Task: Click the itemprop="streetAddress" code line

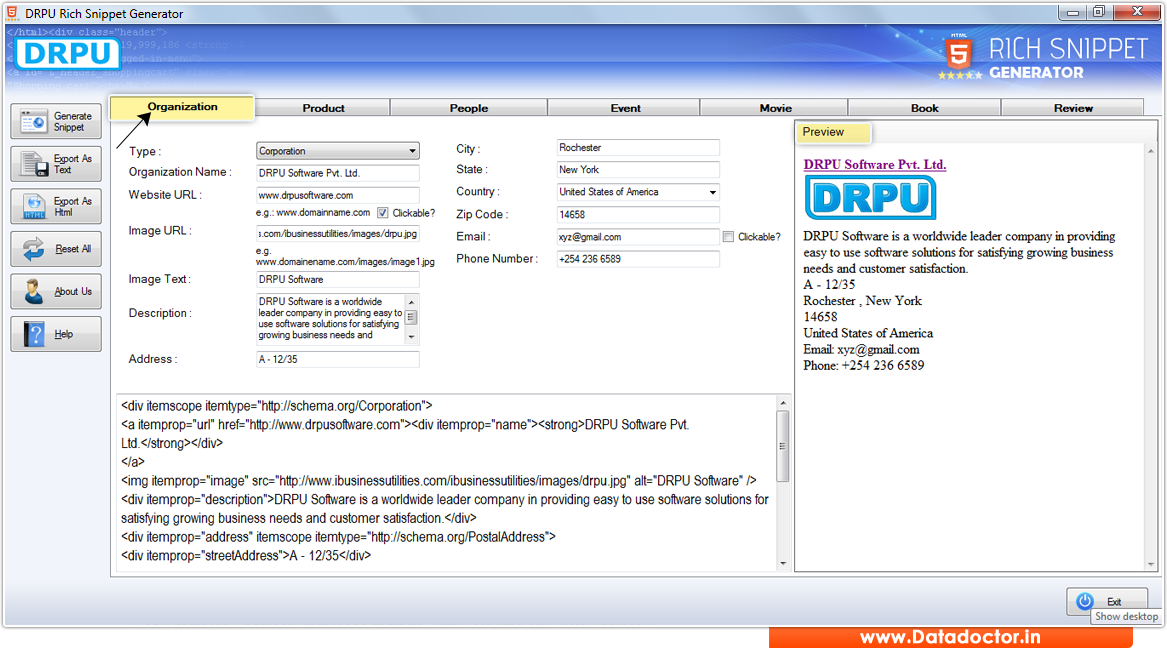Action: click(x=246, y=556)
